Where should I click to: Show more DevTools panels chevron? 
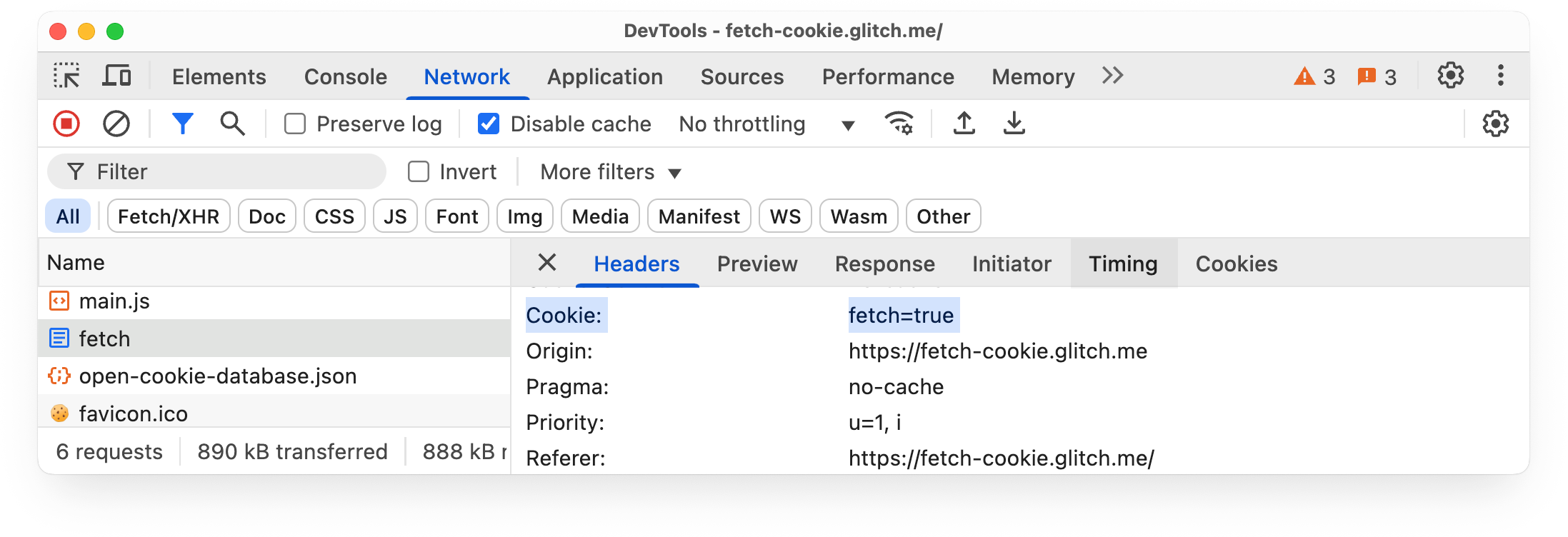[x=1113, y=76]
